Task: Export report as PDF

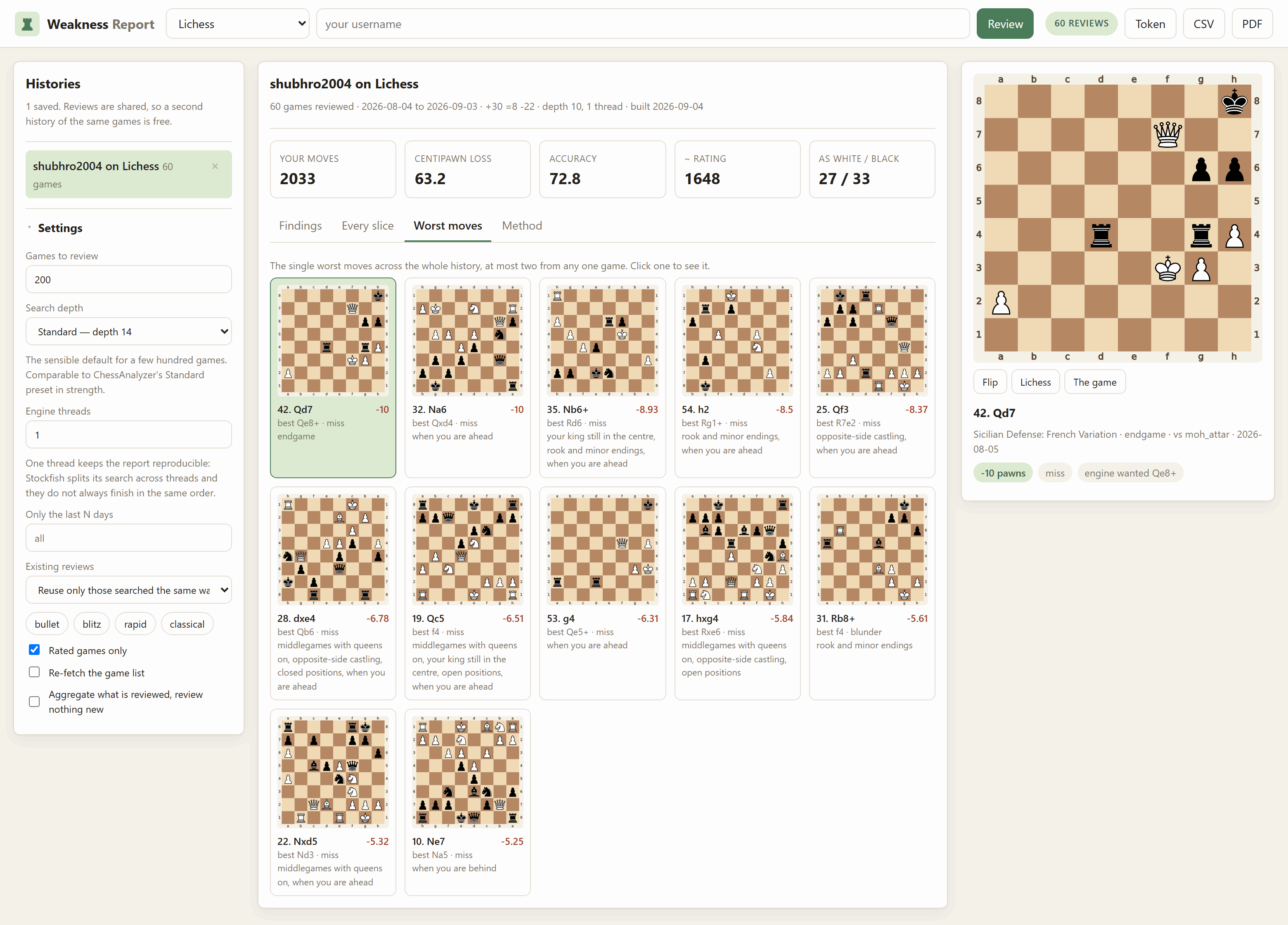Action: pos(1252,24)
